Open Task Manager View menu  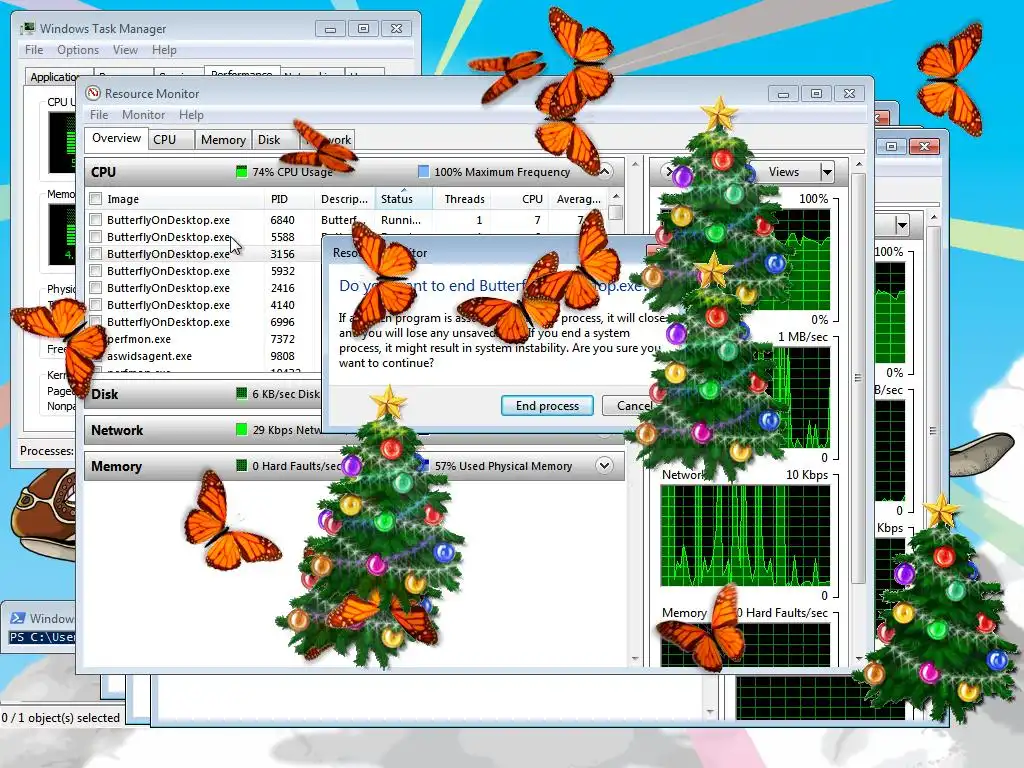(x=125, y=50)
